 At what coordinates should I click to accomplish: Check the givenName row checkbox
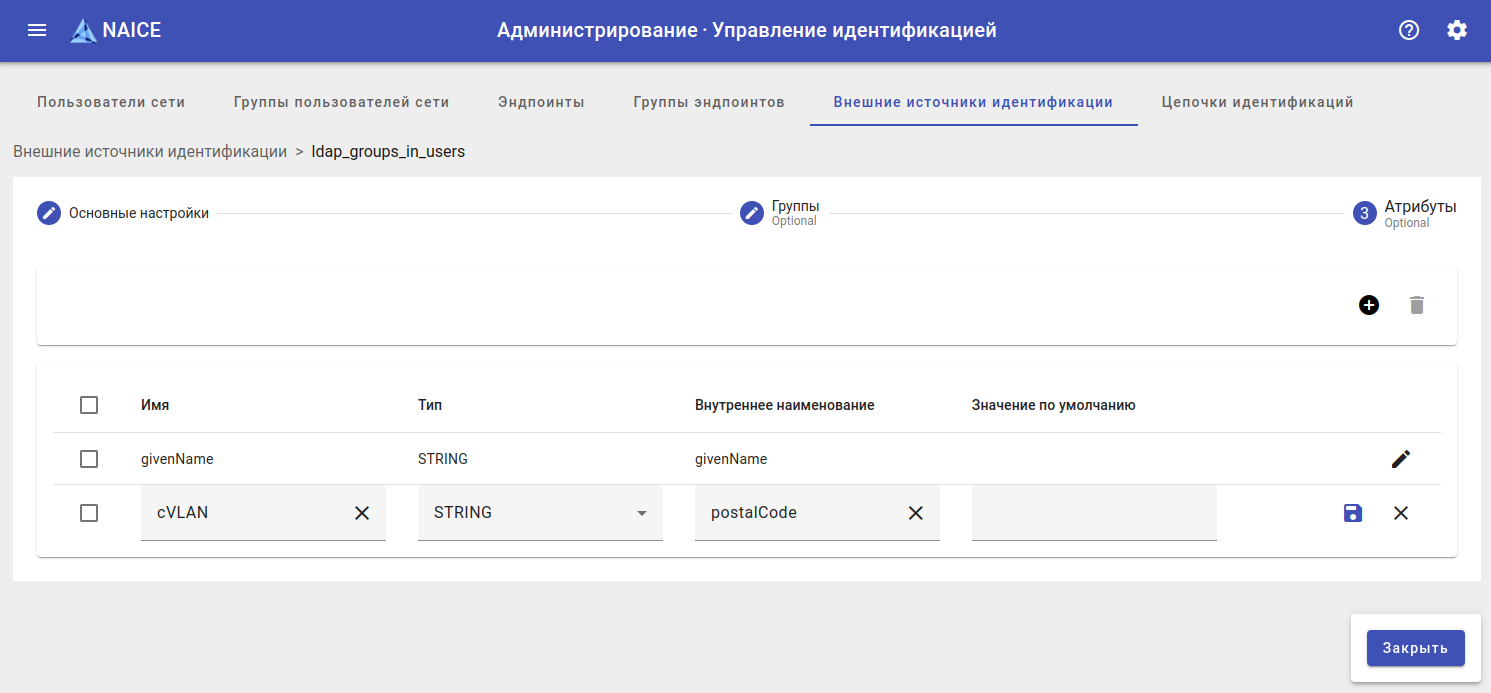pyautogui.click(x=89, y=459)
